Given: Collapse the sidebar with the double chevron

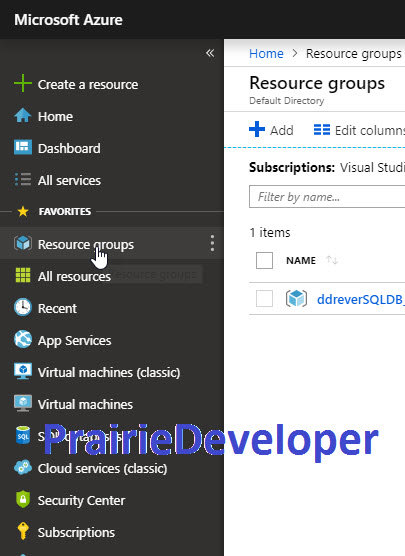Looking at the screenshot, I should [210, 53].
